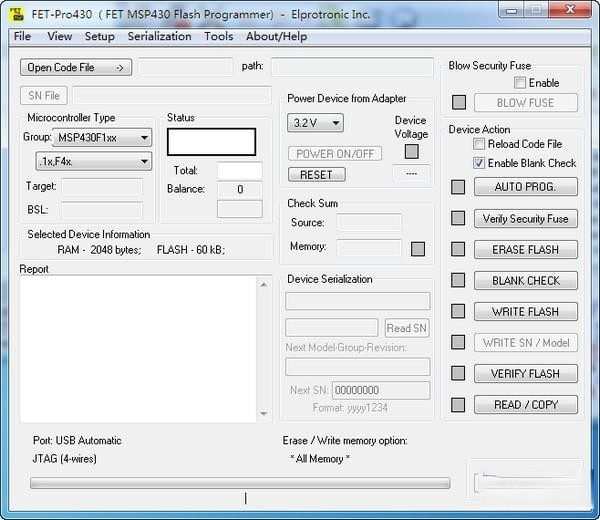600x520 pixels.
Task: Open the MSP430F1xx Group dropdown
Action: click(x=102, y=138)
